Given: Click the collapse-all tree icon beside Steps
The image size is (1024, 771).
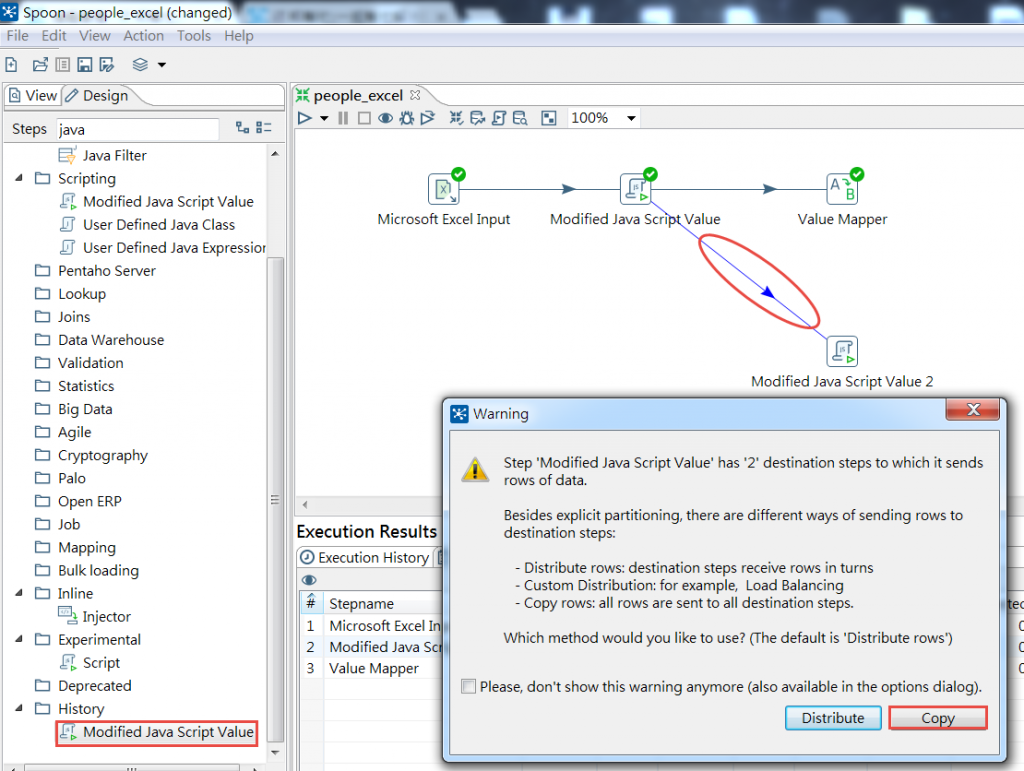Looking at the screenshot, I should [x=264, y=127].
